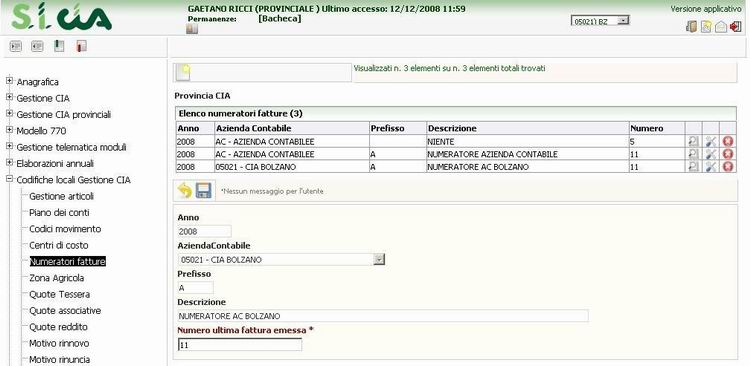The height and width of the screenshot is (366, 750).
Task: Click the Versione applicativo link
Action: (706, 9)
